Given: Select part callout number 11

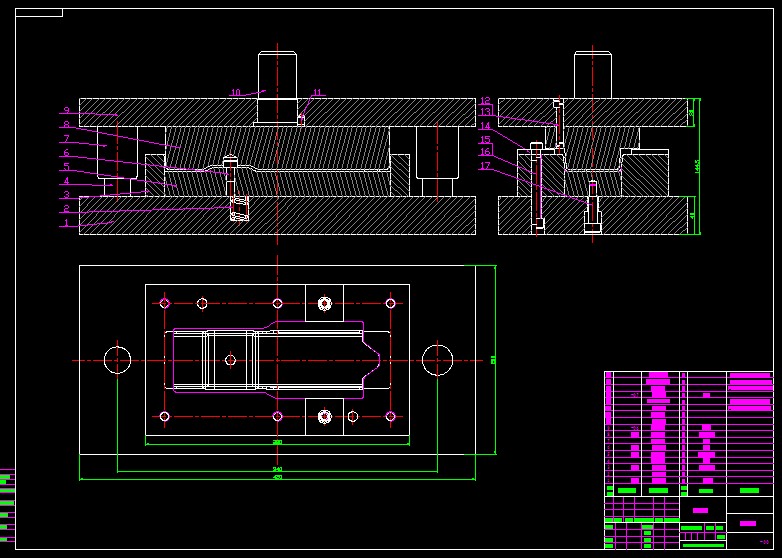Looking at the screenshot, I should [x=317, y=92].
